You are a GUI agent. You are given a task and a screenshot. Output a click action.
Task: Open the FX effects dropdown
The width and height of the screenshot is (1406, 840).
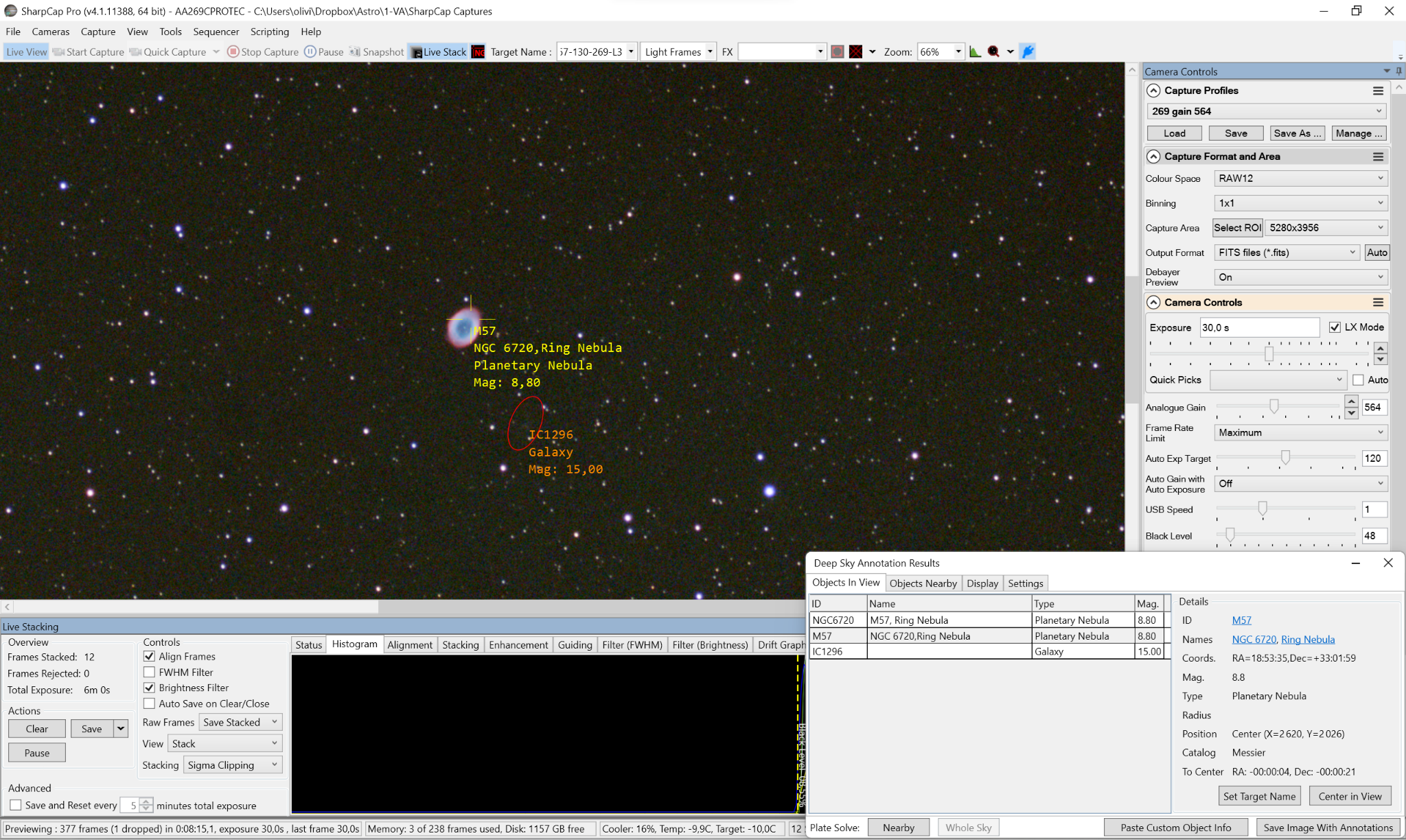click(820, 51)
